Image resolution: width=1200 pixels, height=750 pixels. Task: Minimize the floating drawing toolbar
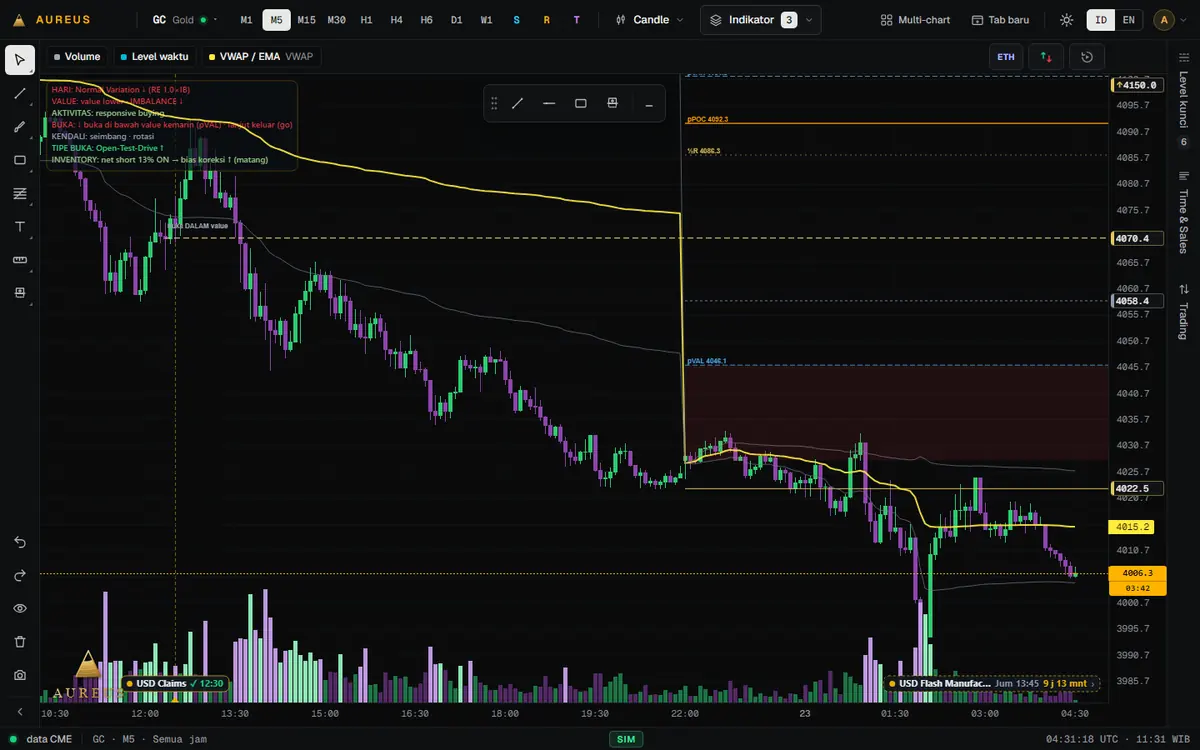[x=649, y=103]
